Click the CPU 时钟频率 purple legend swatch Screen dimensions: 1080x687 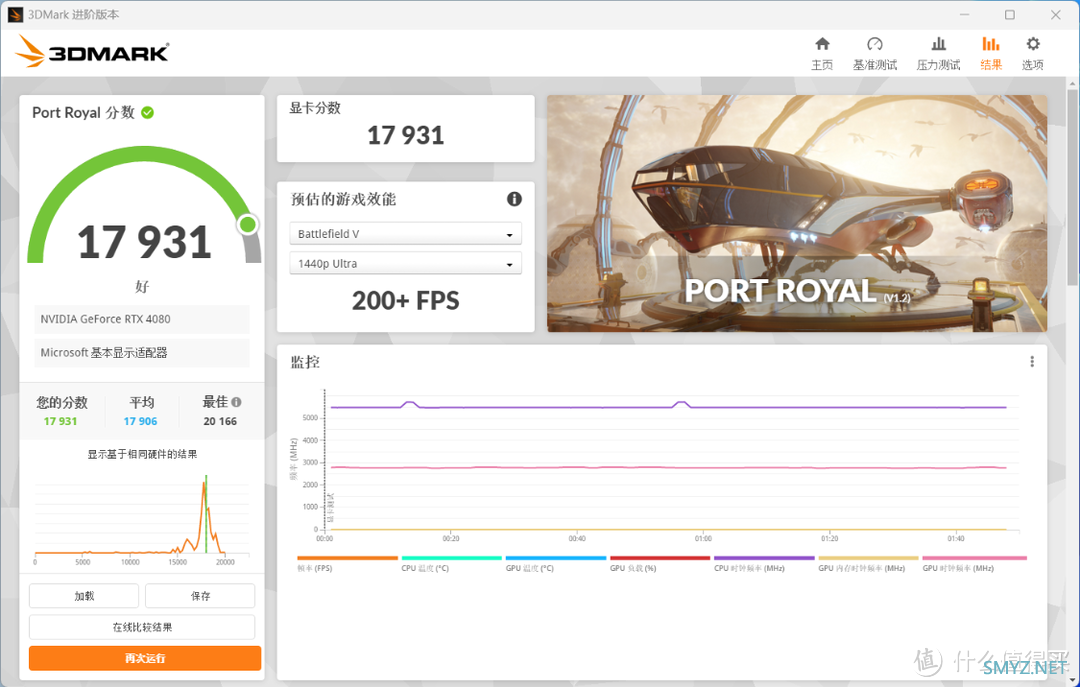point(764,558)
